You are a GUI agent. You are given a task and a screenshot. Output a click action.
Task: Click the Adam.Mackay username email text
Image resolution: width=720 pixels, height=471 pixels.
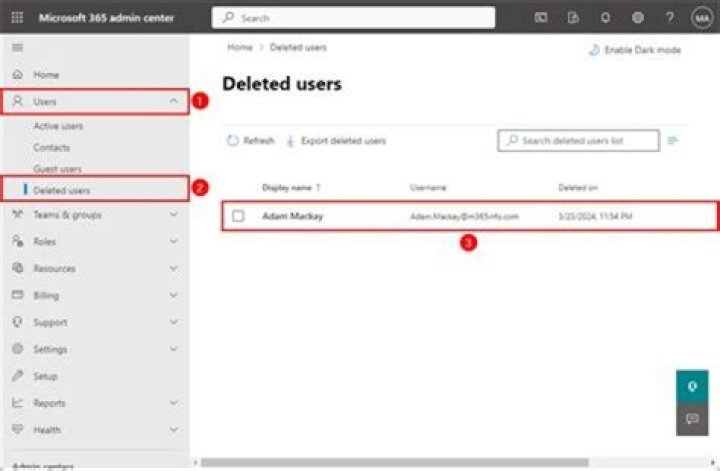point(464,216)
